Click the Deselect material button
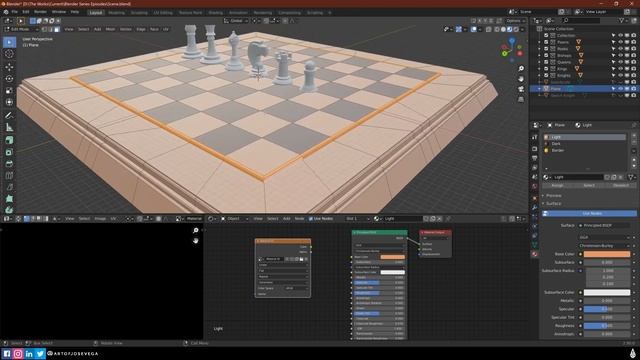The height and width of the screenshot is (360, 640). click(x=621, y=185)
